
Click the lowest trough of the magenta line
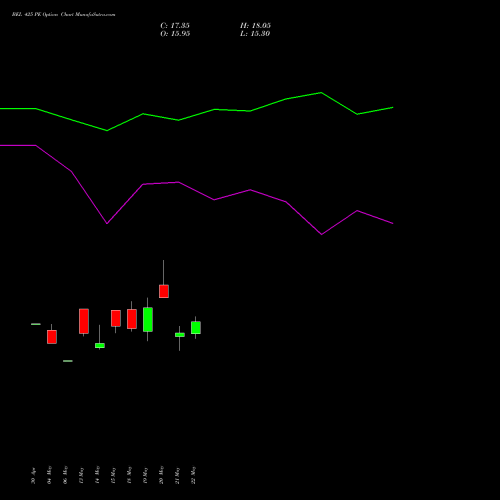pos(321,234)
